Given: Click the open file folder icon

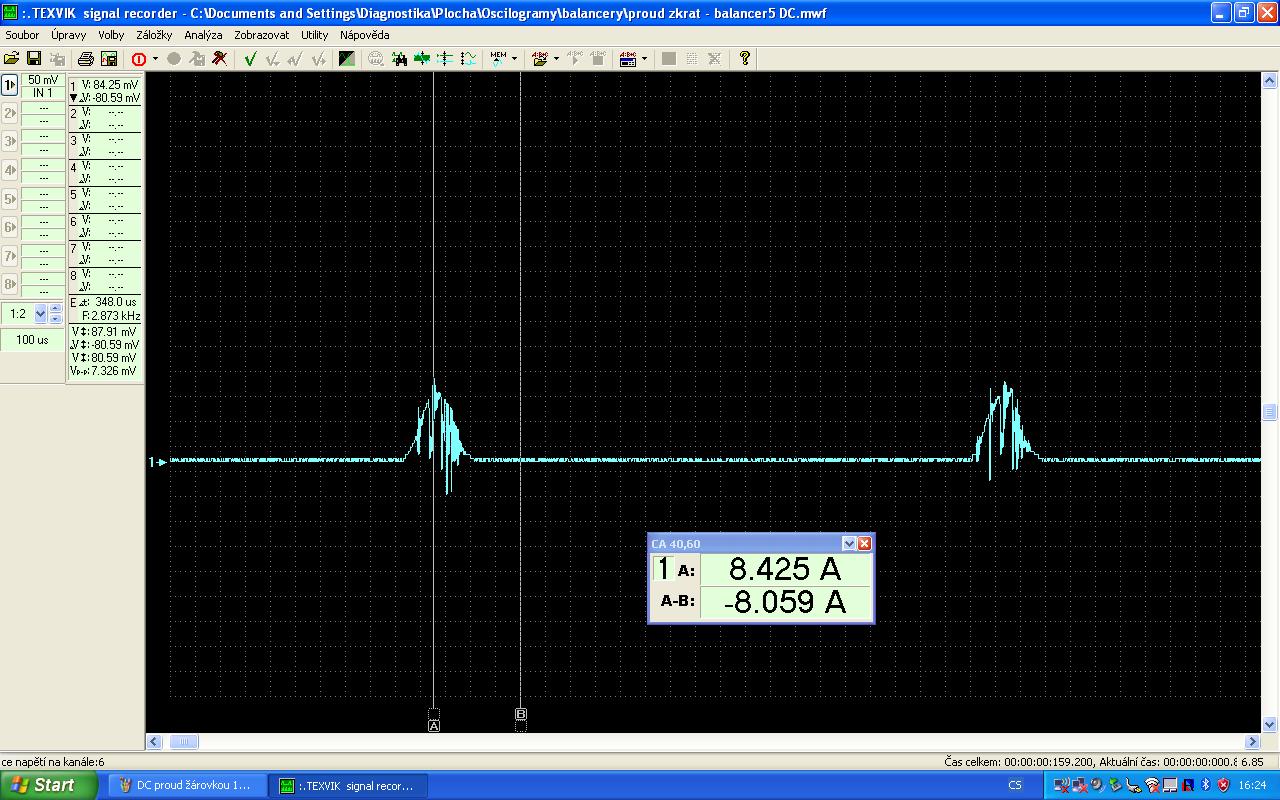Looking at the screenshot, I should [x=12, y=59].
